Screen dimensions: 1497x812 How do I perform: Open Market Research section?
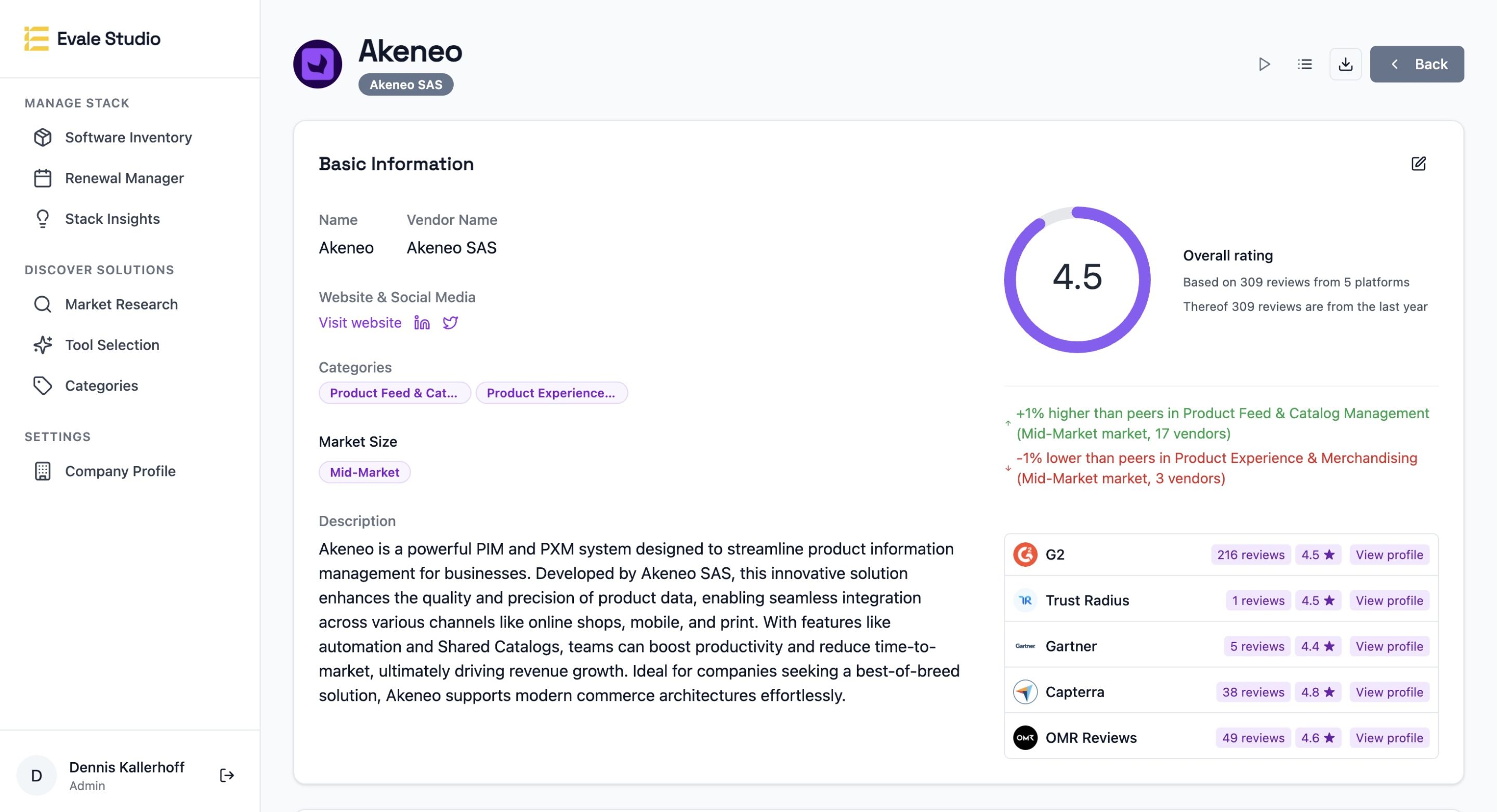(121, 304)
